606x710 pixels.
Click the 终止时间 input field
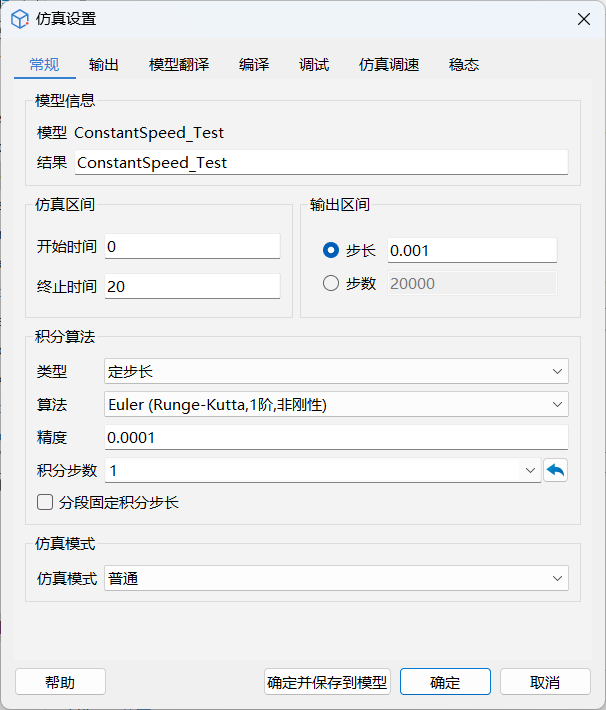(x=192, y=286)
